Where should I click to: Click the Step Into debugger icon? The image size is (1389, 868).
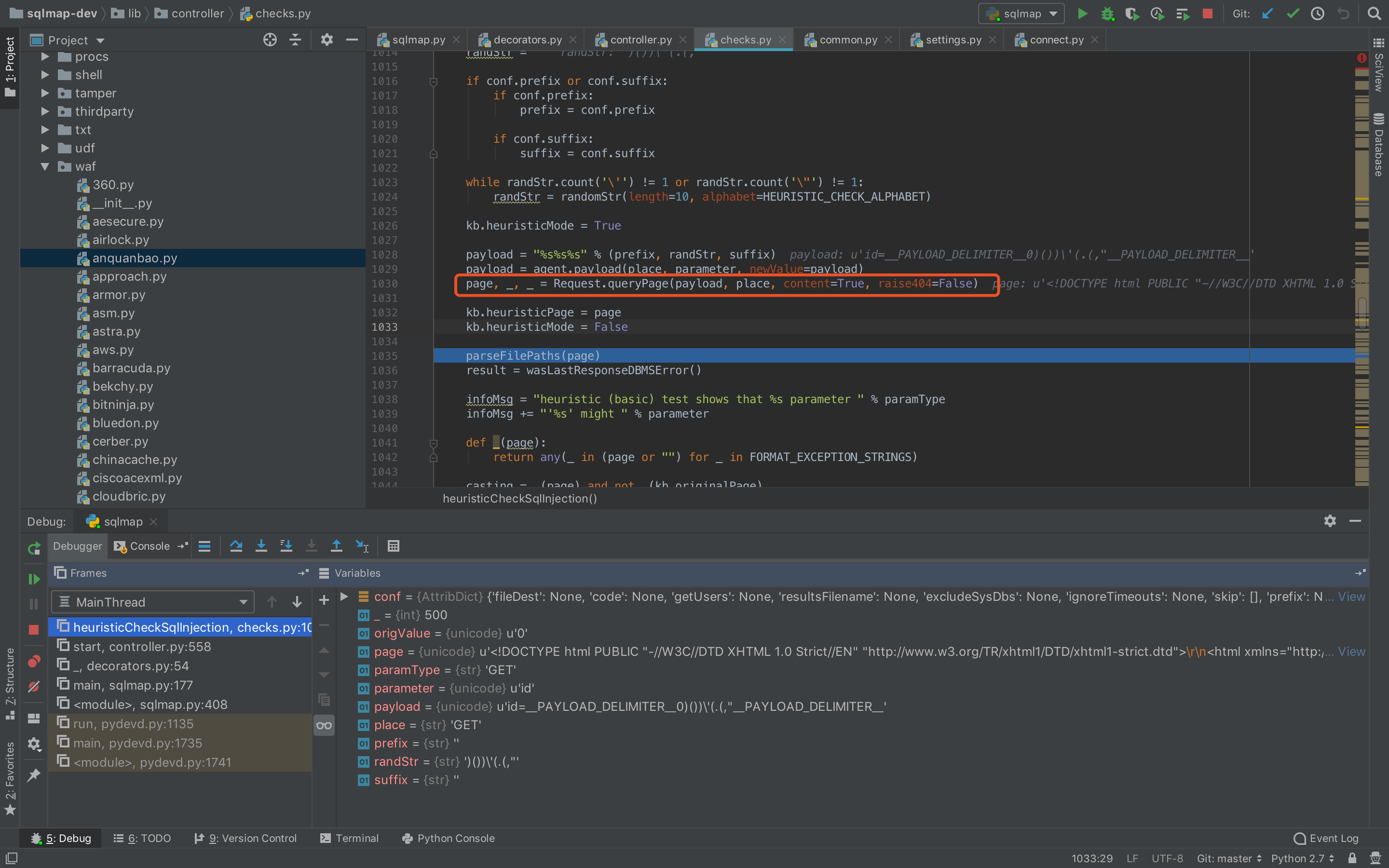(261, 546)
